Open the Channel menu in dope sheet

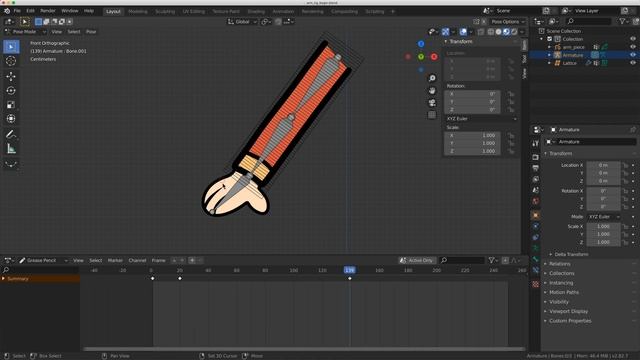tap(137, 260)
